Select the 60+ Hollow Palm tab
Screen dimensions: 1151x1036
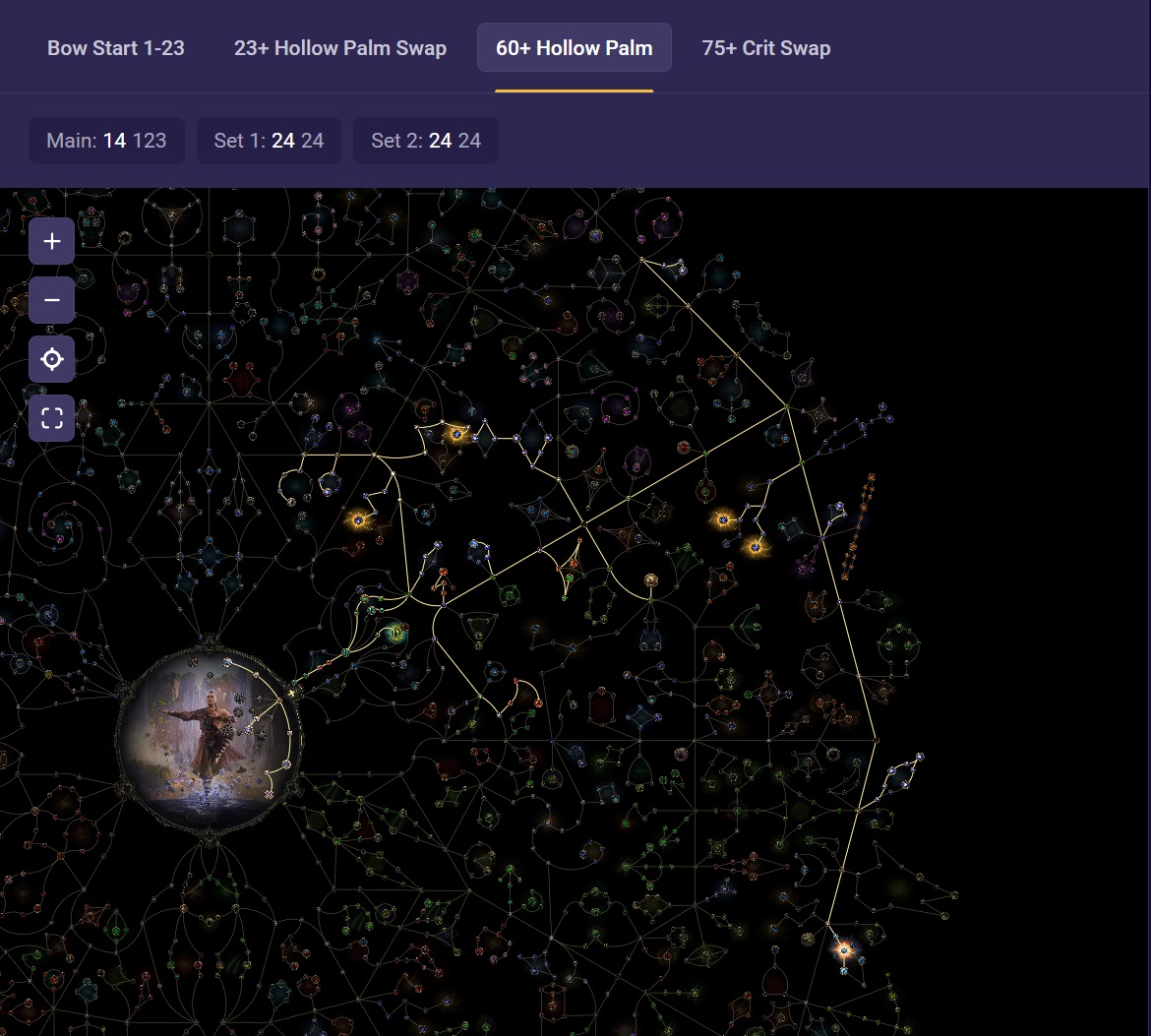pos(574,48)
